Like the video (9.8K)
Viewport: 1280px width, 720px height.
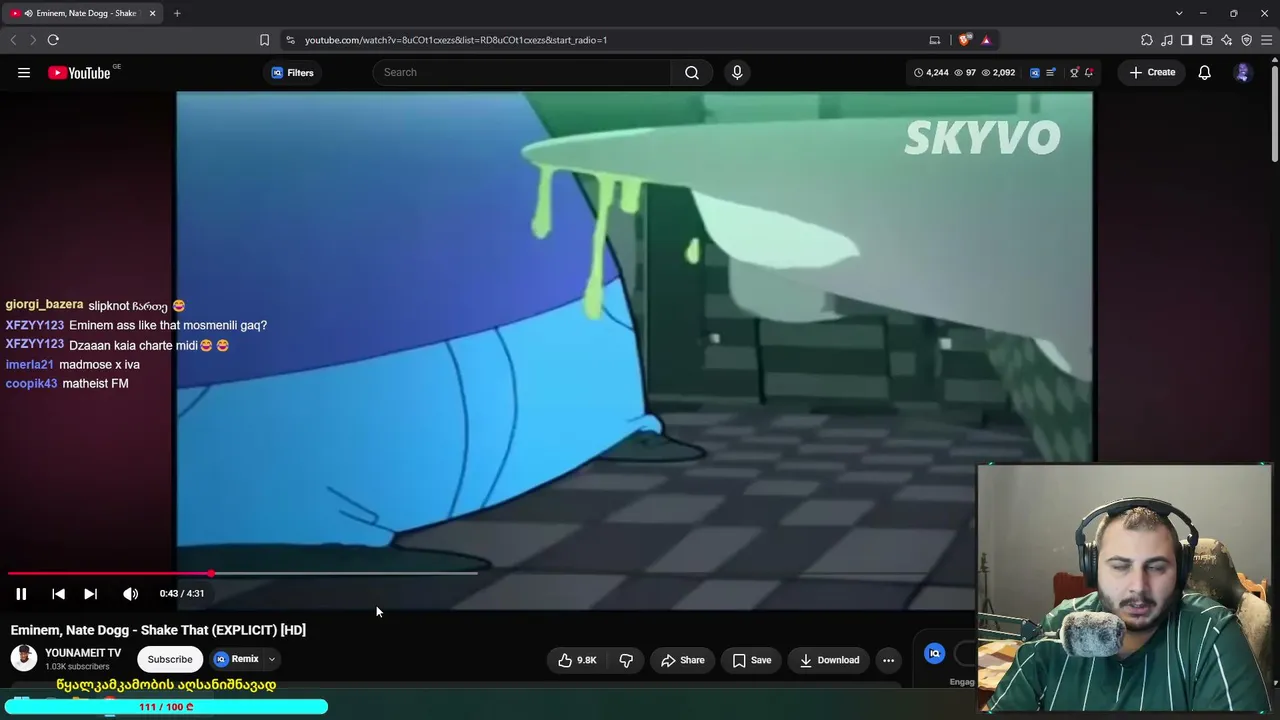(577, 660)
